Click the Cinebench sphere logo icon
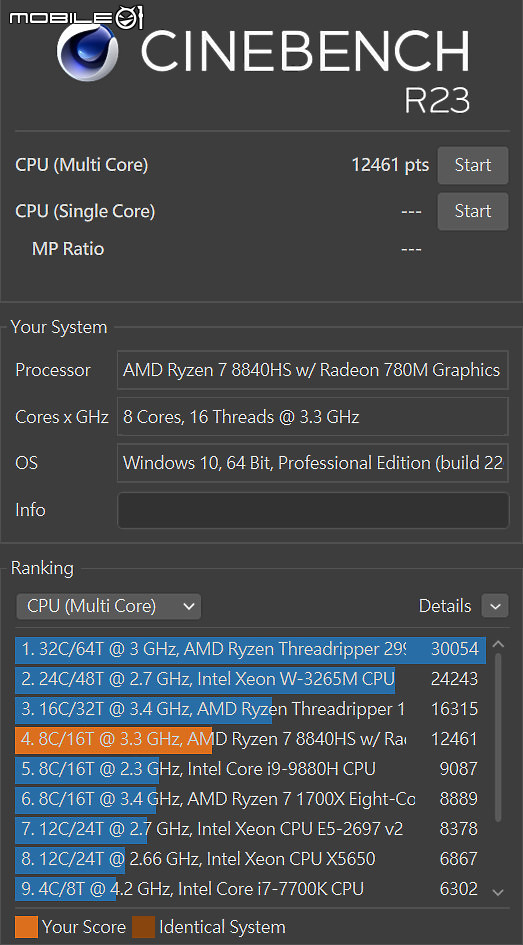 (87, 51)
